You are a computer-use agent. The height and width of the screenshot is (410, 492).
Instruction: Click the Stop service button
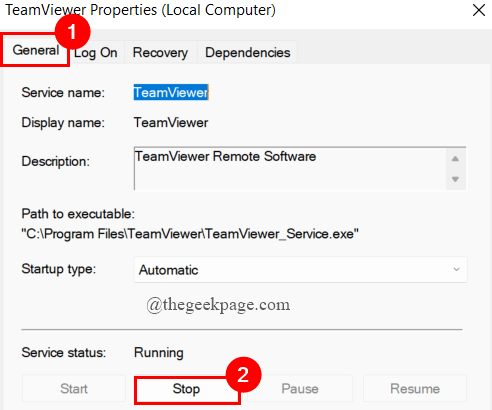click(186, 389)
